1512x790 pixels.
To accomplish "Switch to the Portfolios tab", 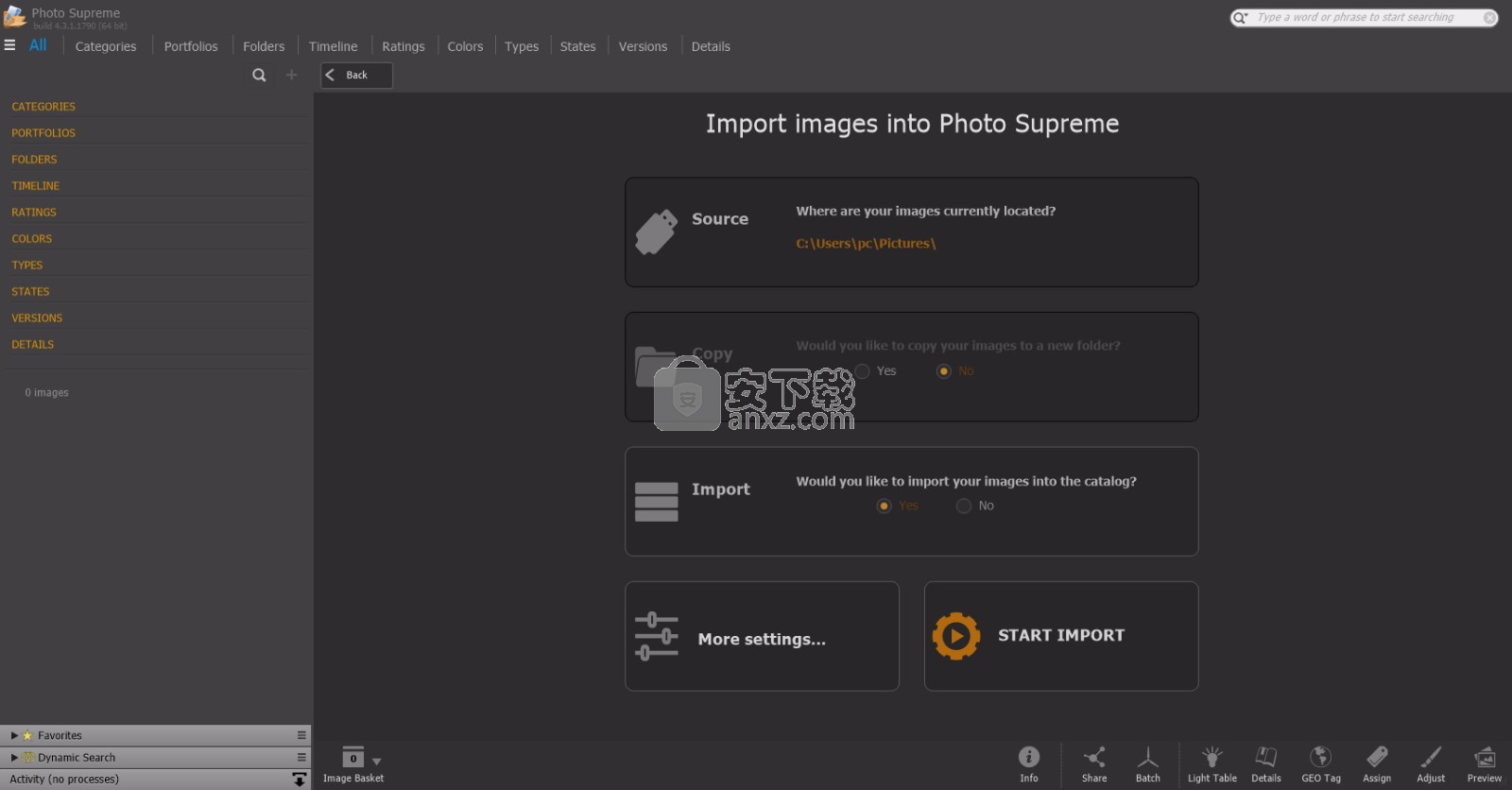I will pos(191,46).
